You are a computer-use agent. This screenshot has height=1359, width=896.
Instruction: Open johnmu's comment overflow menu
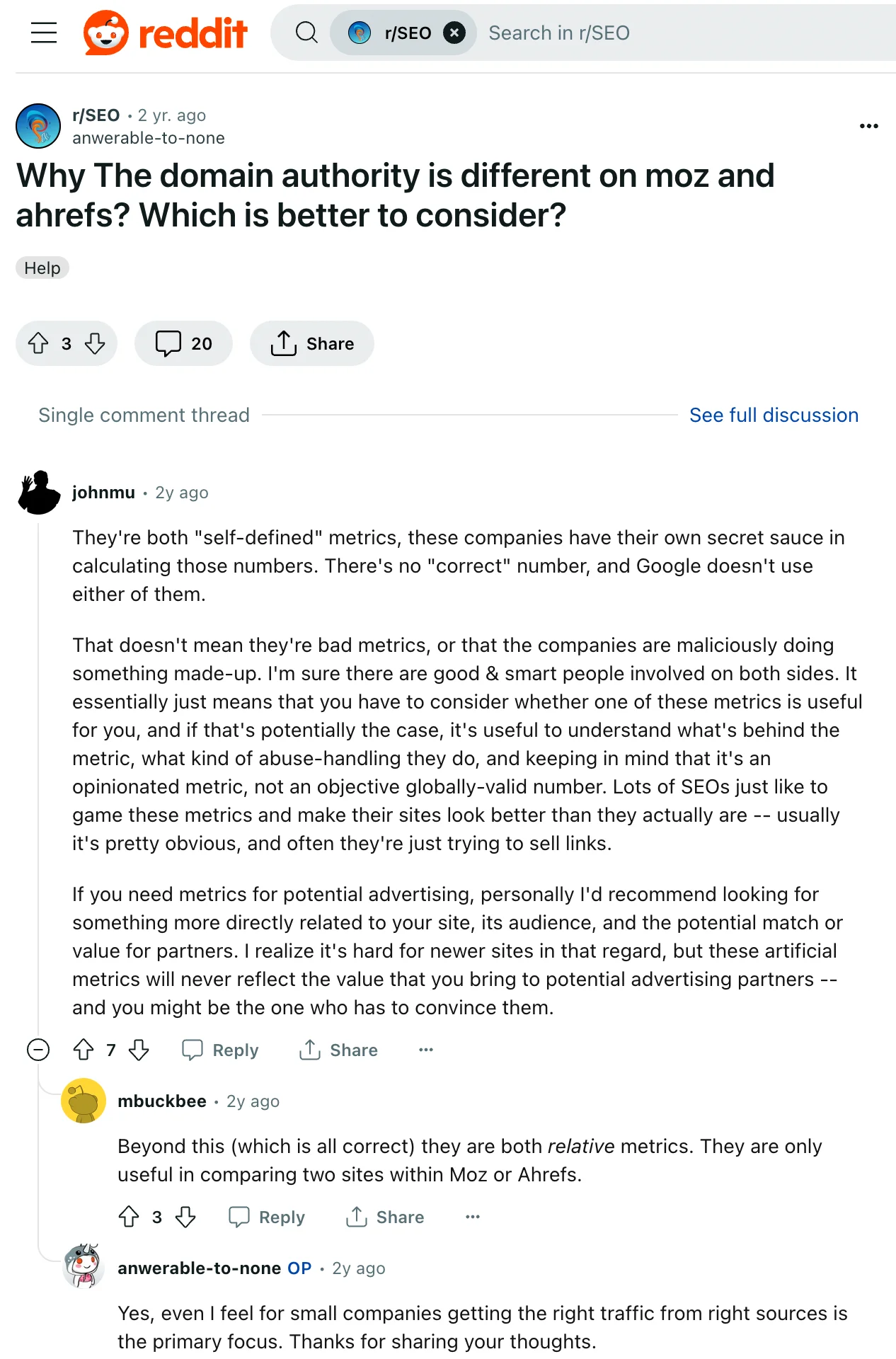coord(425,1050)
